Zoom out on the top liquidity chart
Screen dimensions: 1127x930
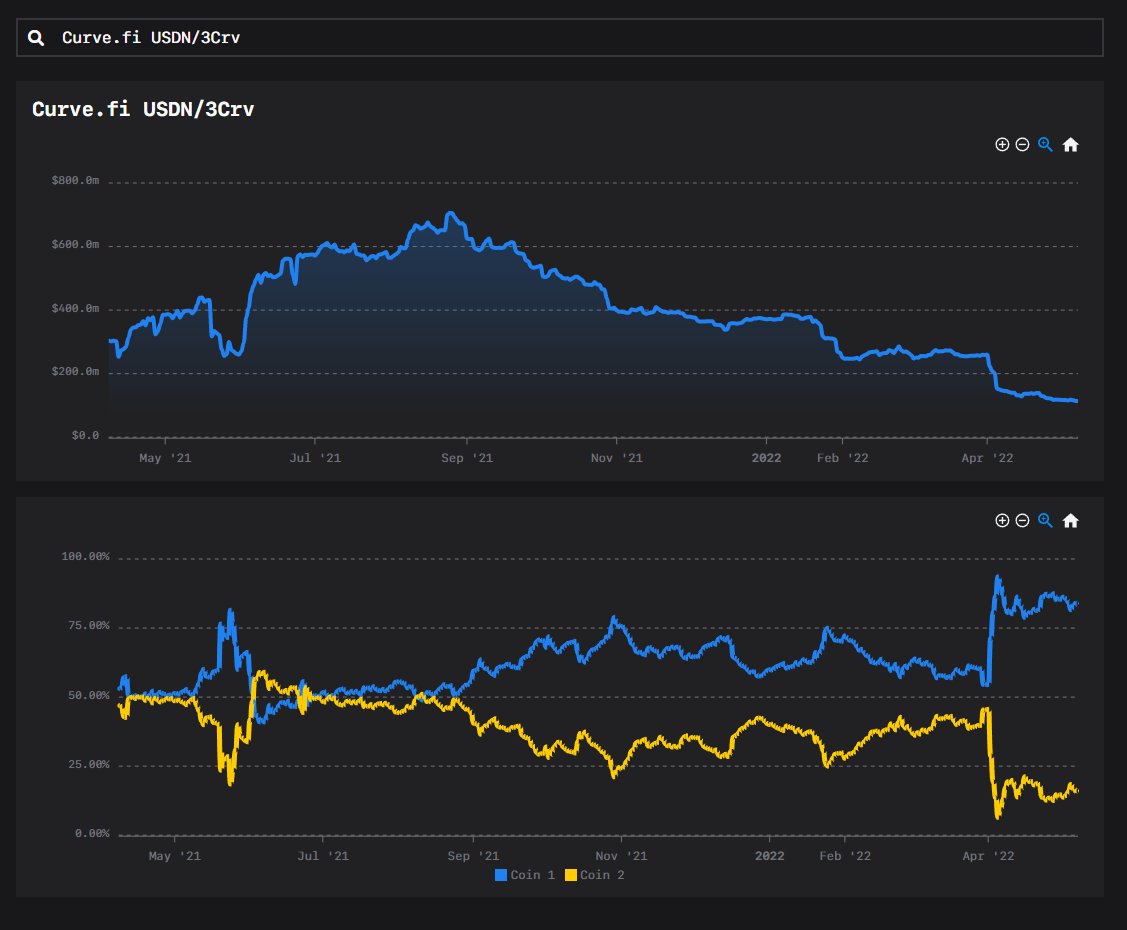1022,144
